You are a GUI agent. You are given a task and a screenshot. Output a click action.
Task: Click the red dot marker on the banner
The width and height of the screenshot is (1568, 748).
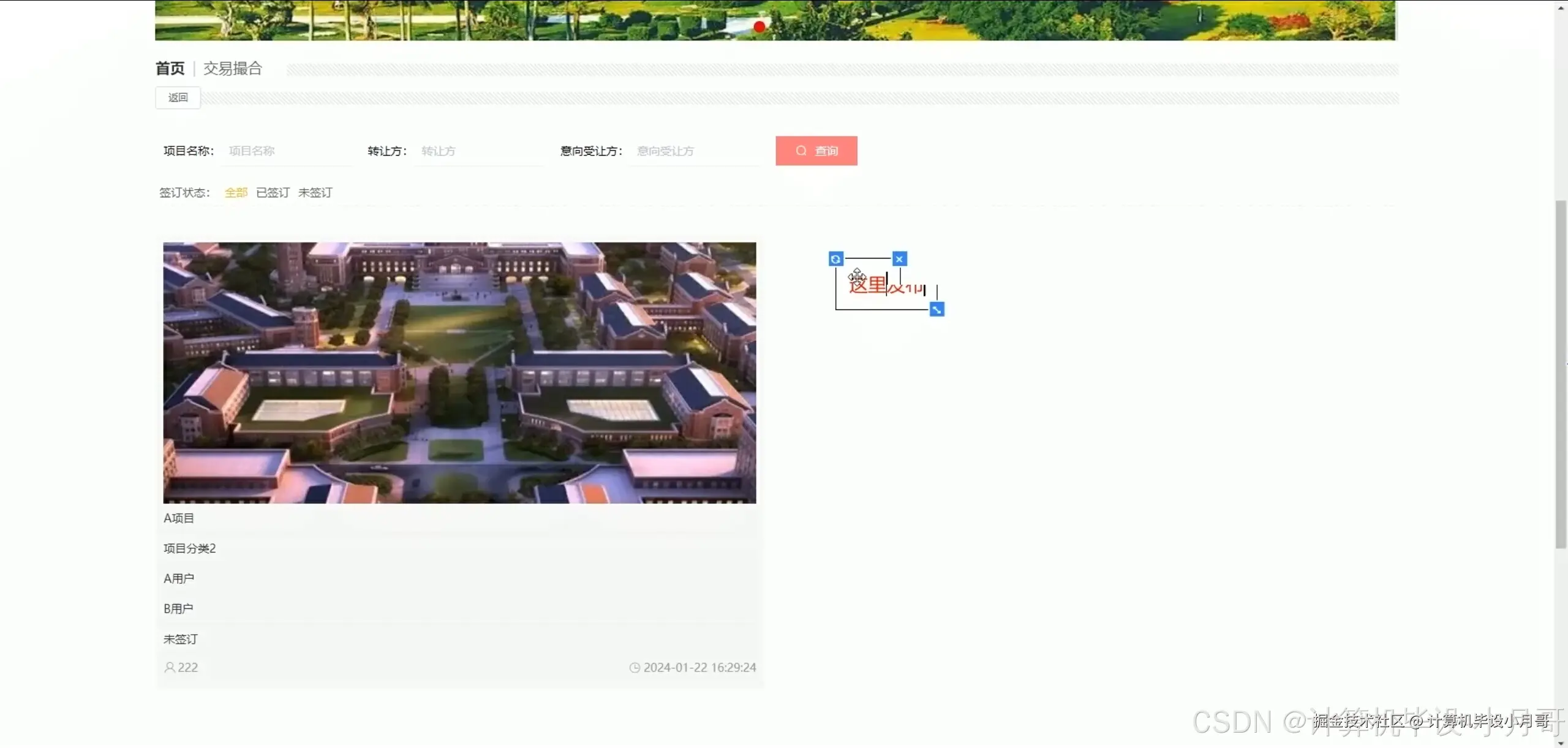tap(758, 27)
